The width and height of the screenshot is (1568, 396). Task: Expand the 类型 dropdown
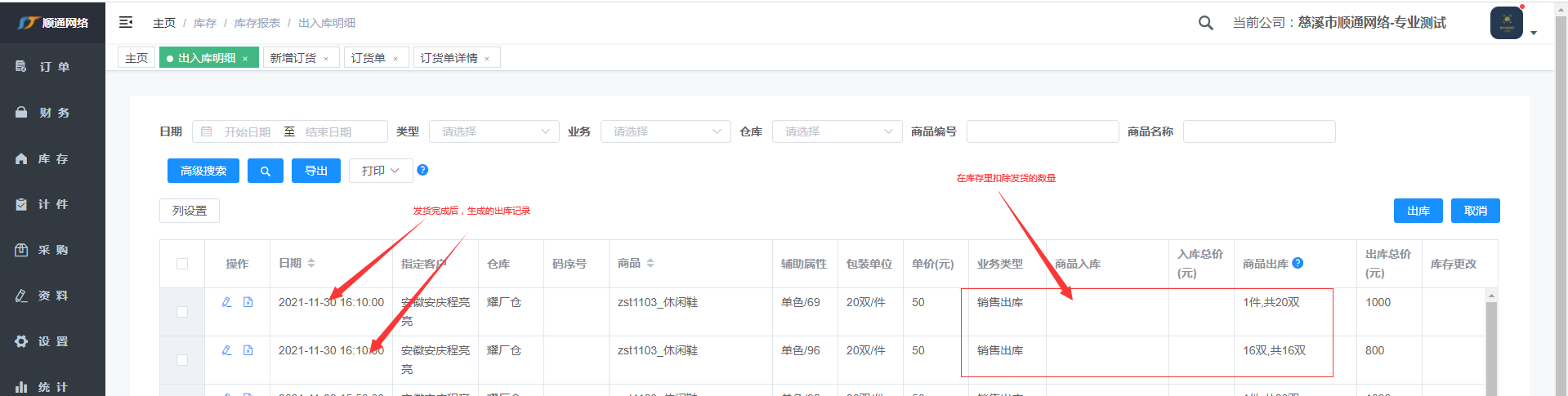[494, 131]
